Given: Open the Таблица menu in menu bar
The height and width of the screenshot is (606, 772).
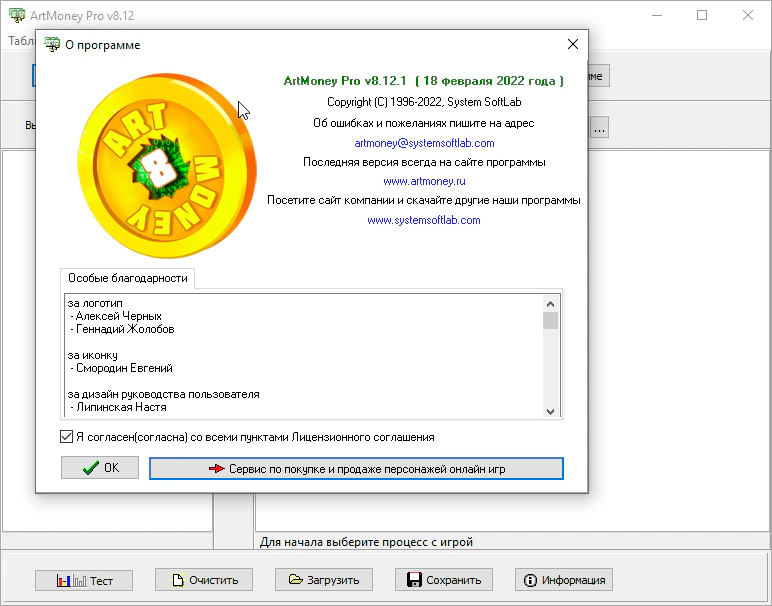Looking at the screenshot, I should tap(22, 41).
